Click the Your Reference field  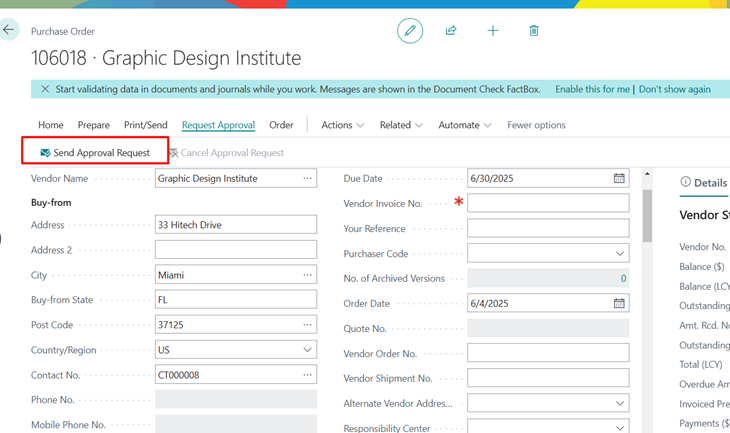(x=548, y=228)
